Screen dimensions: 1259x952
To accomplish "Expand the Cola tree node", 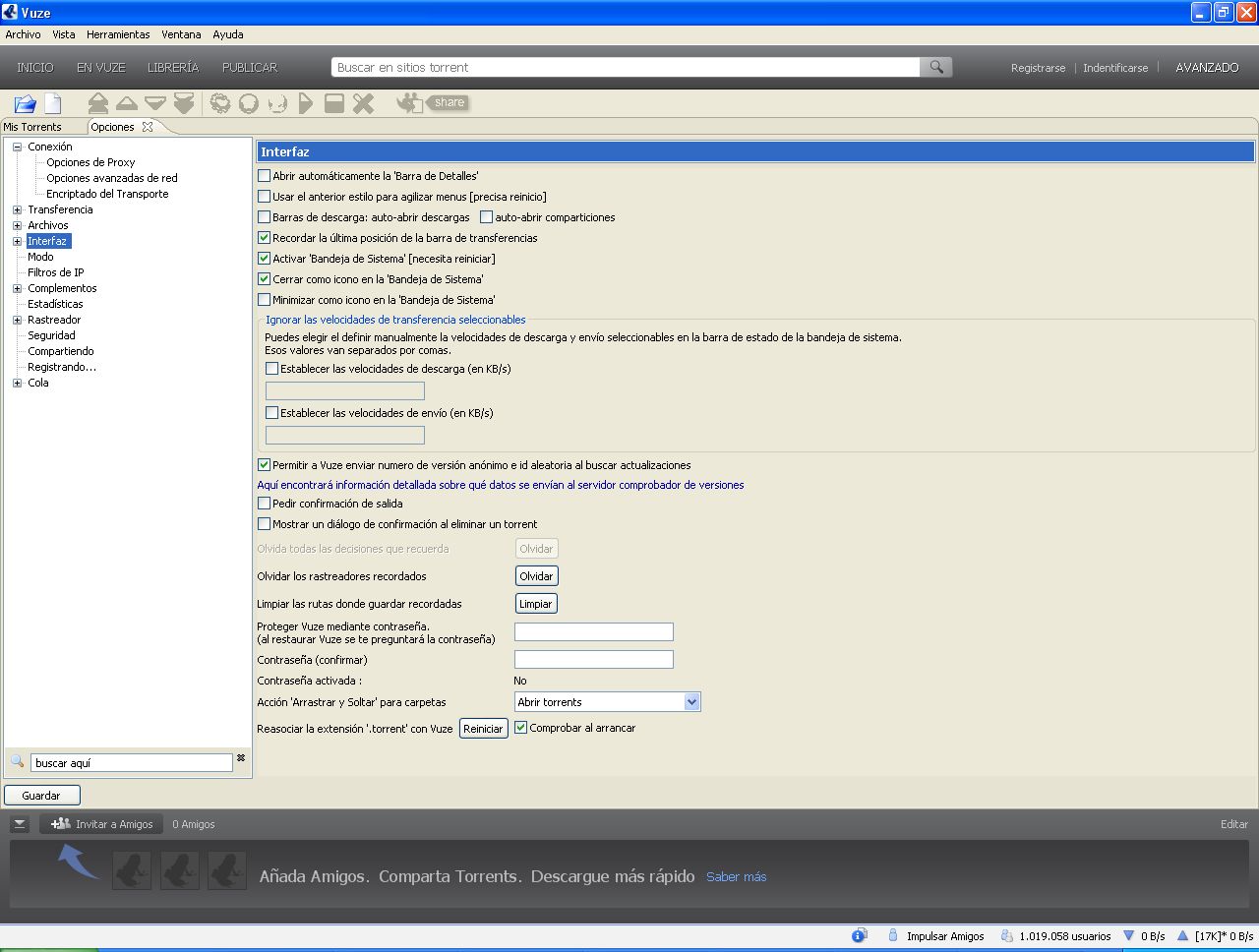I will click(x=17, y=383).
